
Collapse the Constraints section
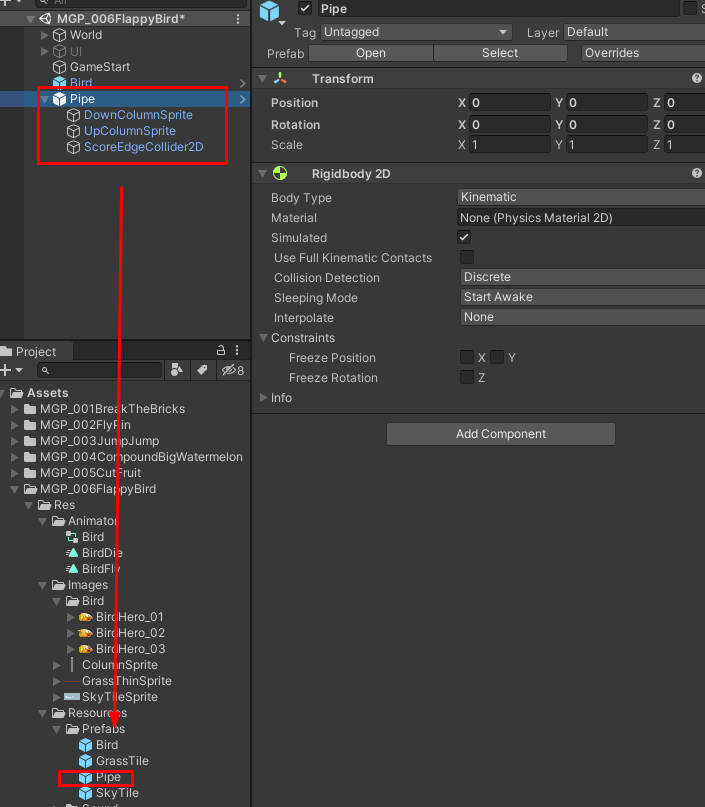pos(263,338)
